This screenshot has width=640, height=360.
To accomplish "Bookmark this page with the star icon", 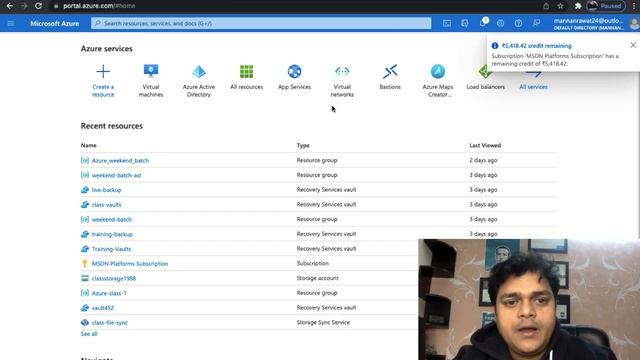I will 560,6.
